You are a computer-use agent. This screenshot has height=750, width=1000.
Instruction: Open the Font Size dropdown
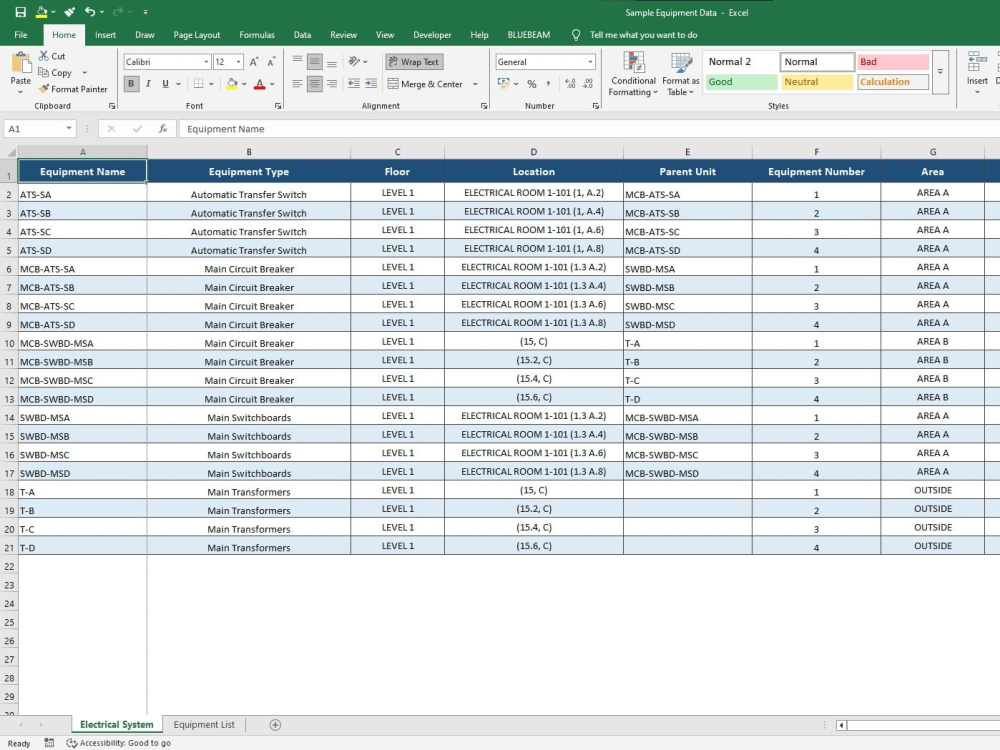click(240, 60)
